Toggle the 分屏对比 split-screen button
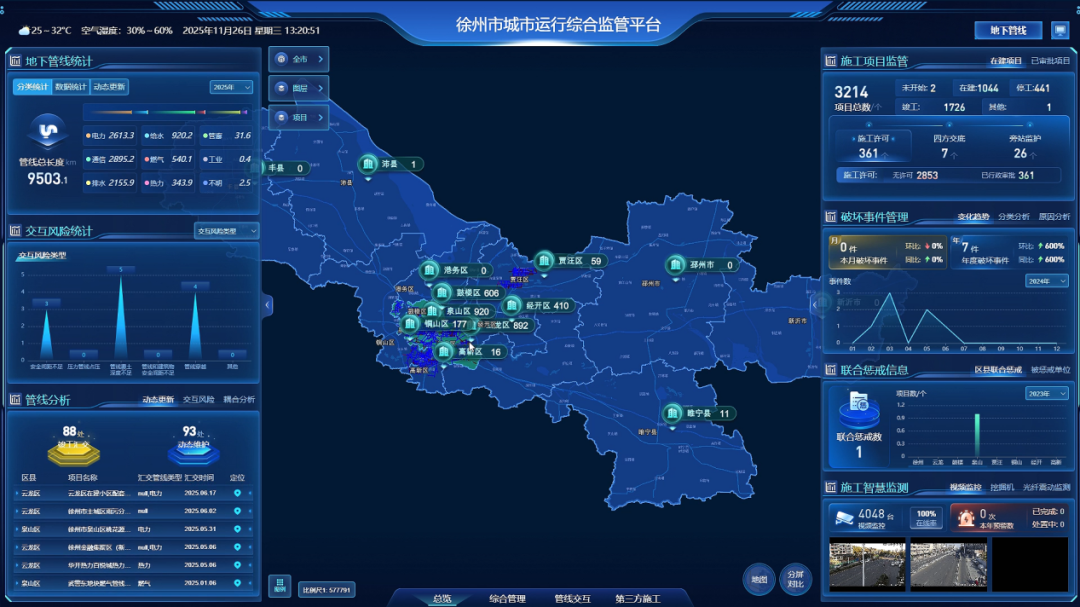The image size is (1080, 607). 795,579
